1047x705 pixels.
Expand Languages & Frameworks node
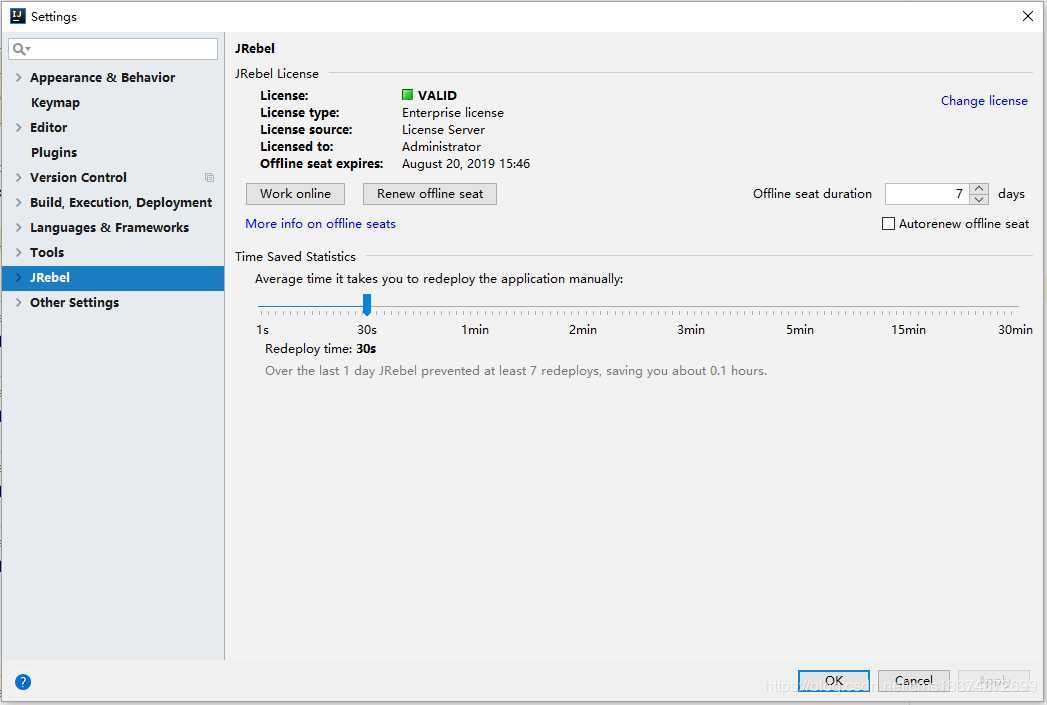tap(19, 228)
